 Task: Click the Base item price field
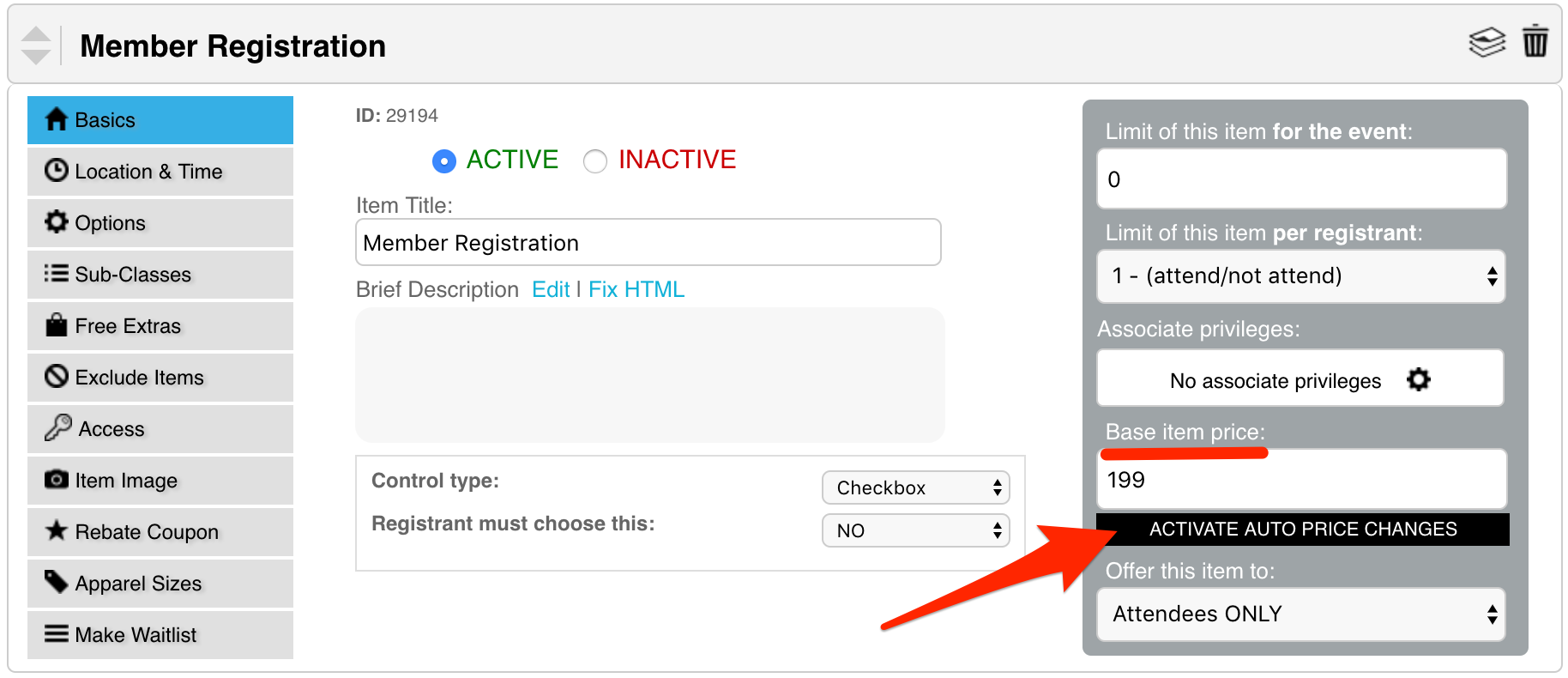tap(1301, 479)
